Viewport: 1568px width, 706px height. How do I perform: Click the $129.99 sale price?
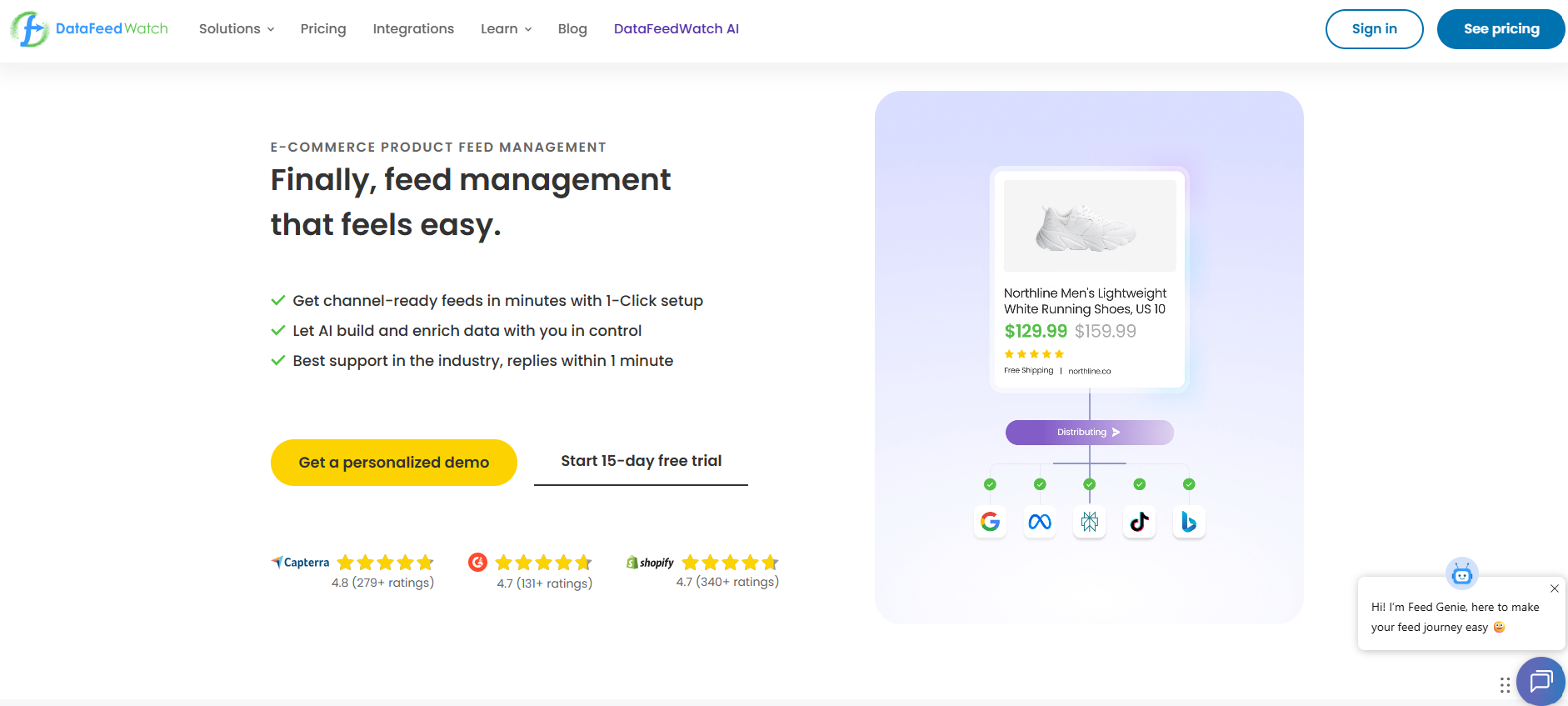pyautogui.click(x=1036, y=331)
